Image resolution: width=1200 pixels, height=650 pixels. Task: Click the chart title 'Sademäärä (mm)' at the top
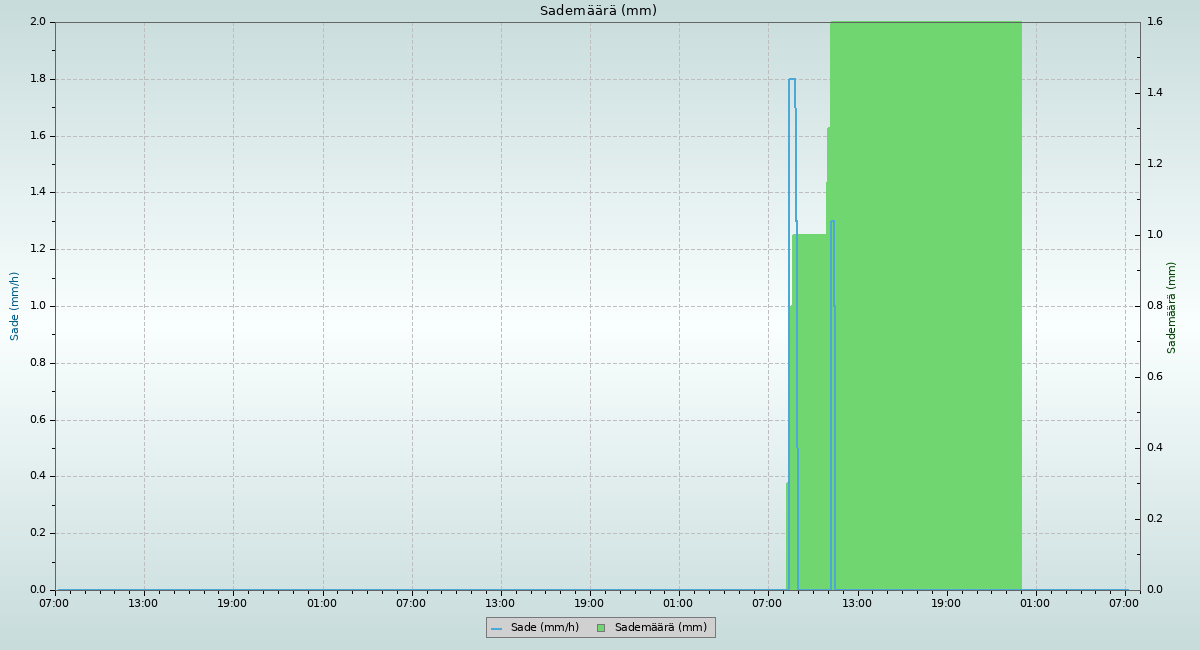point(598,11)
